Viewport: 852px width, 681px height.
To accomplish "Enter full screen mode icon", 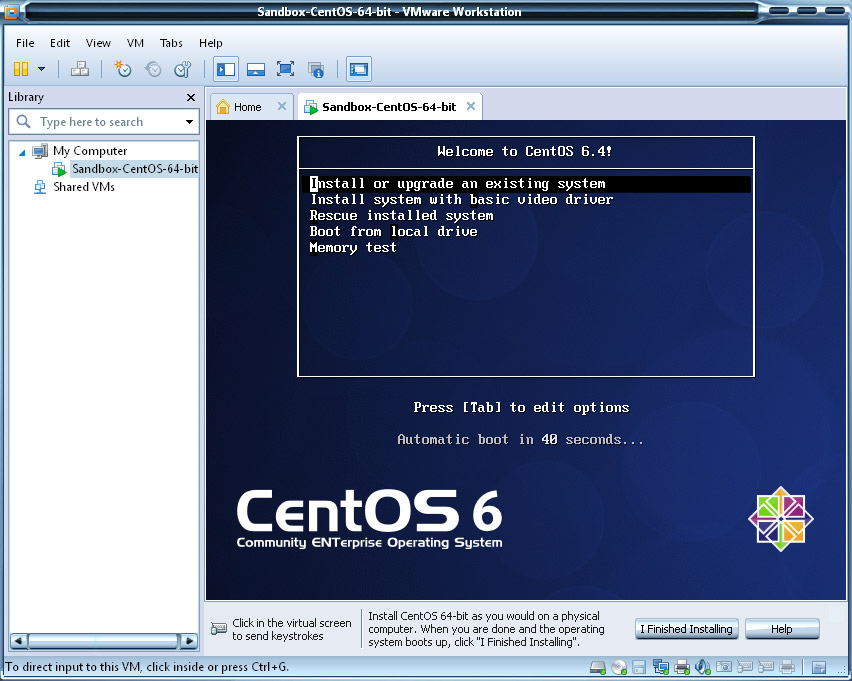I will point(285,69).
